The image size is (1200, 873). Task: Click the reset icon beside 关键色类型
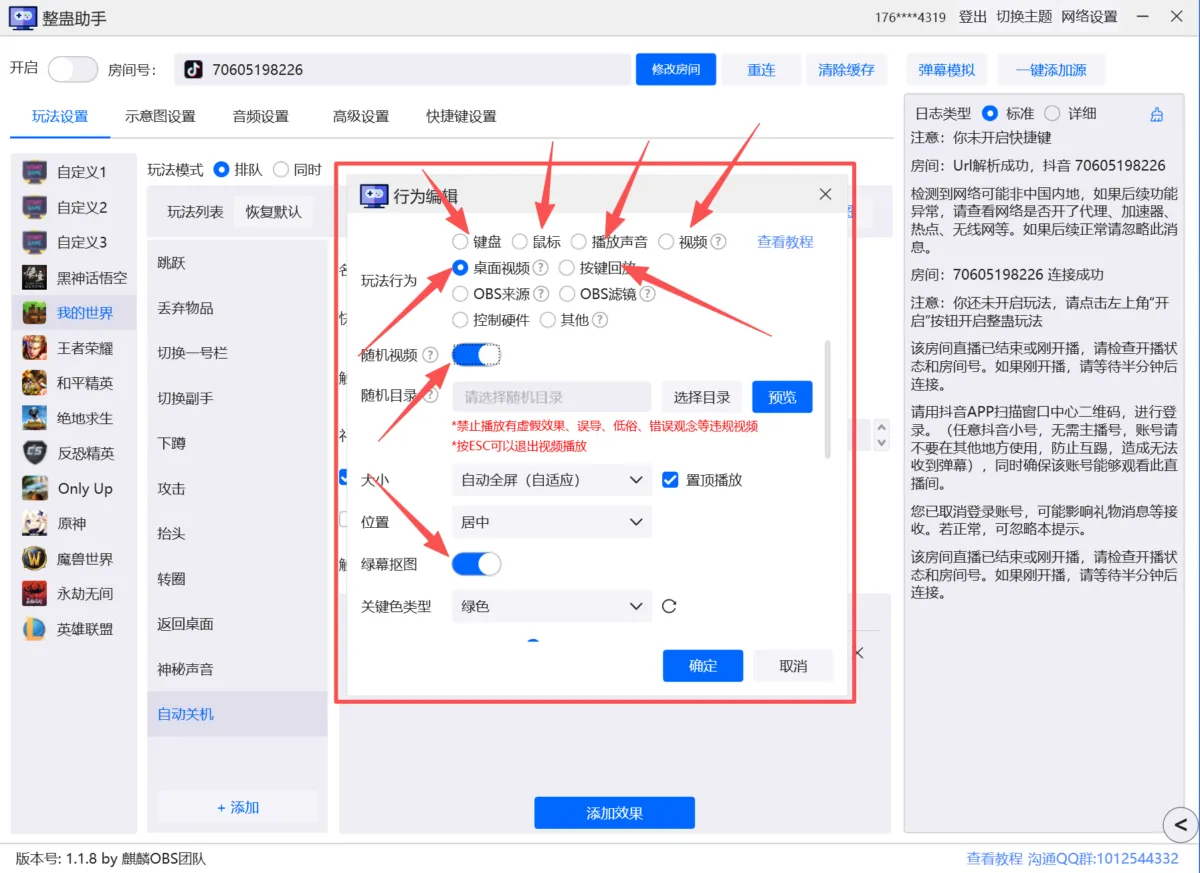pyautogui.click(x=669, y=606)
